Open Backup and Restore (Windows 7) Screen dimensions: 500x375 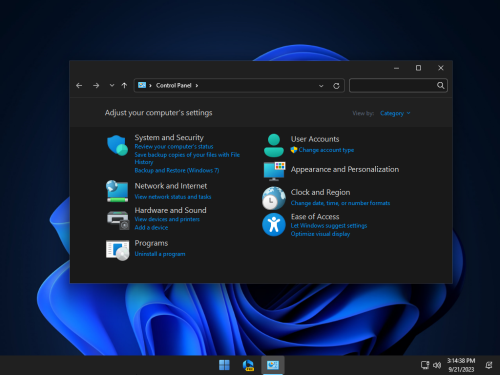pos(177,170)
